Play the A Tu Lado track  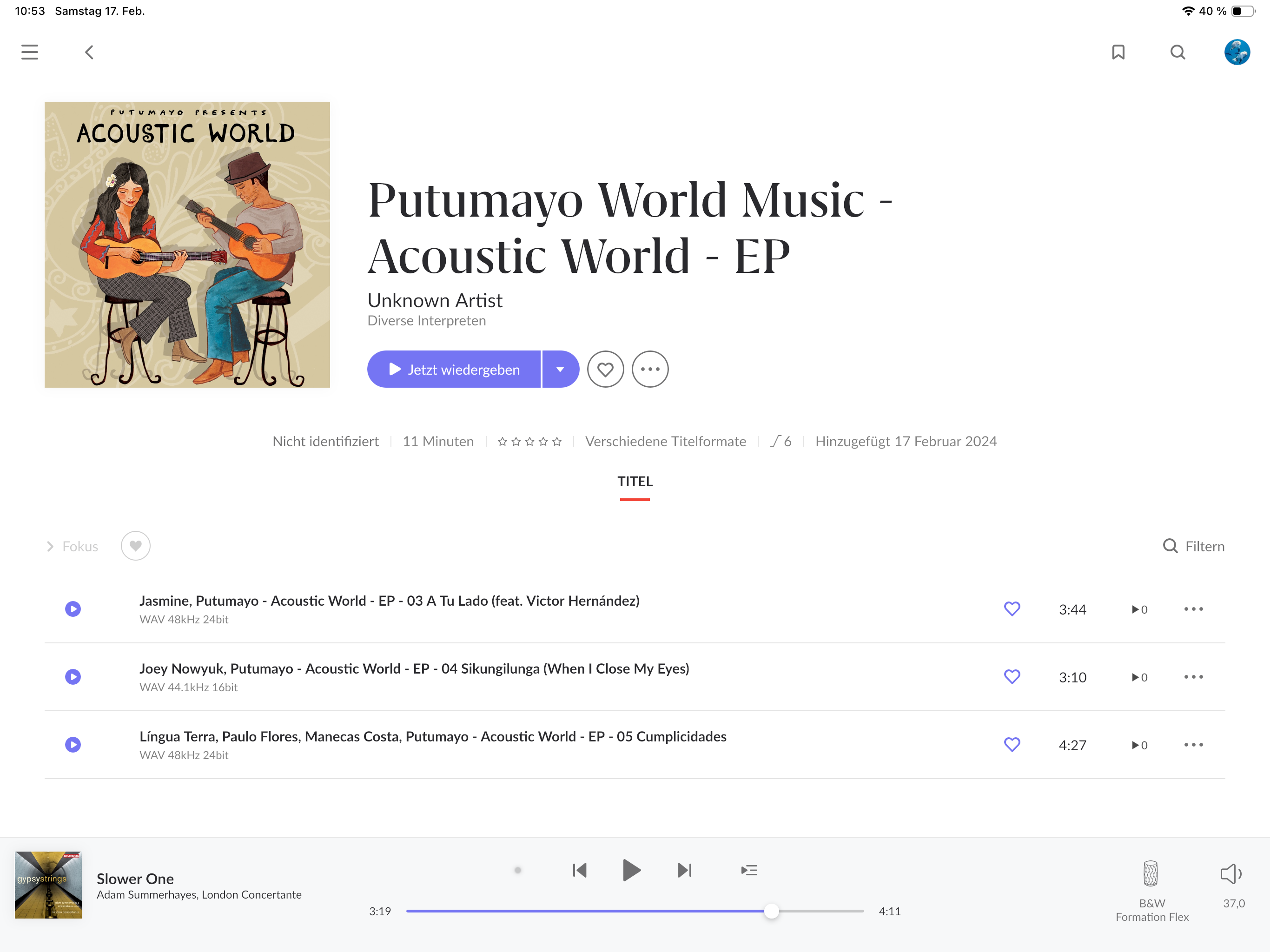pos(73,608)
